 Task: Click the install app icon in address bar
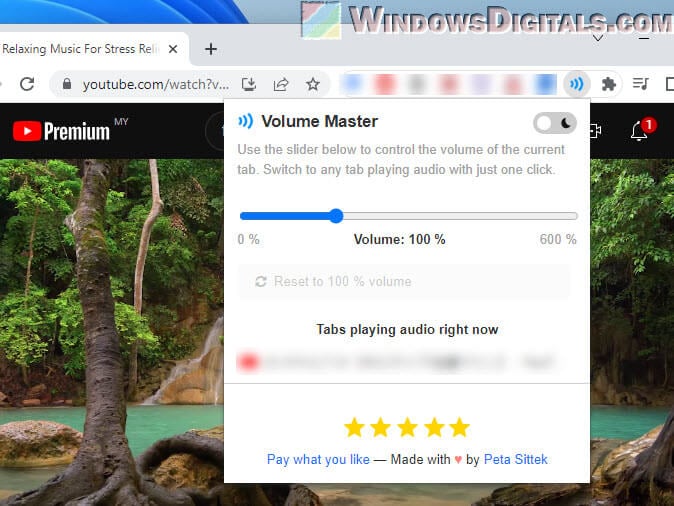click(x=249, y=84)
